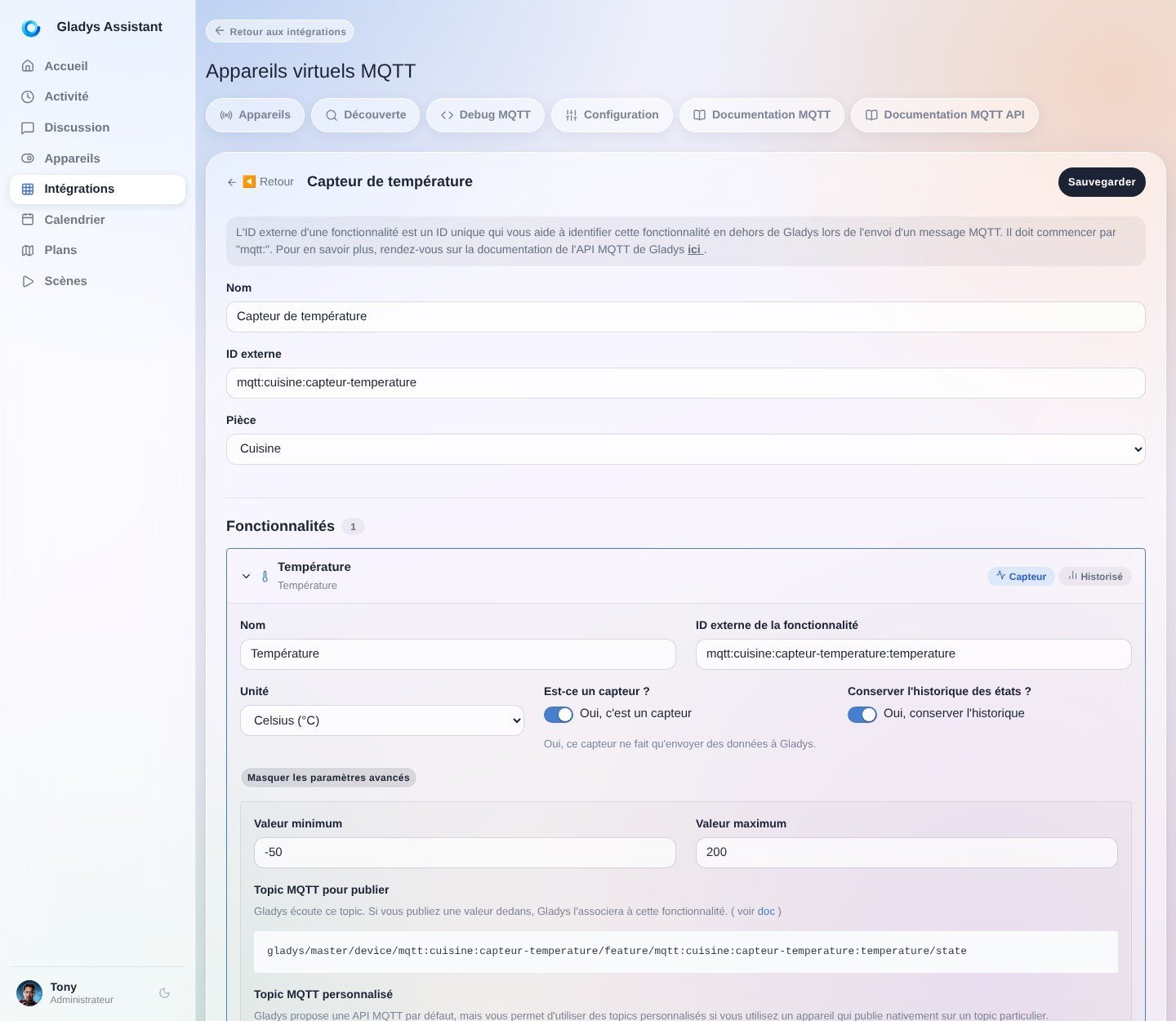Click the Scènes play icon
Image resolution: width=1176 pixels, height=1021 pixels.
pos(28,281)
